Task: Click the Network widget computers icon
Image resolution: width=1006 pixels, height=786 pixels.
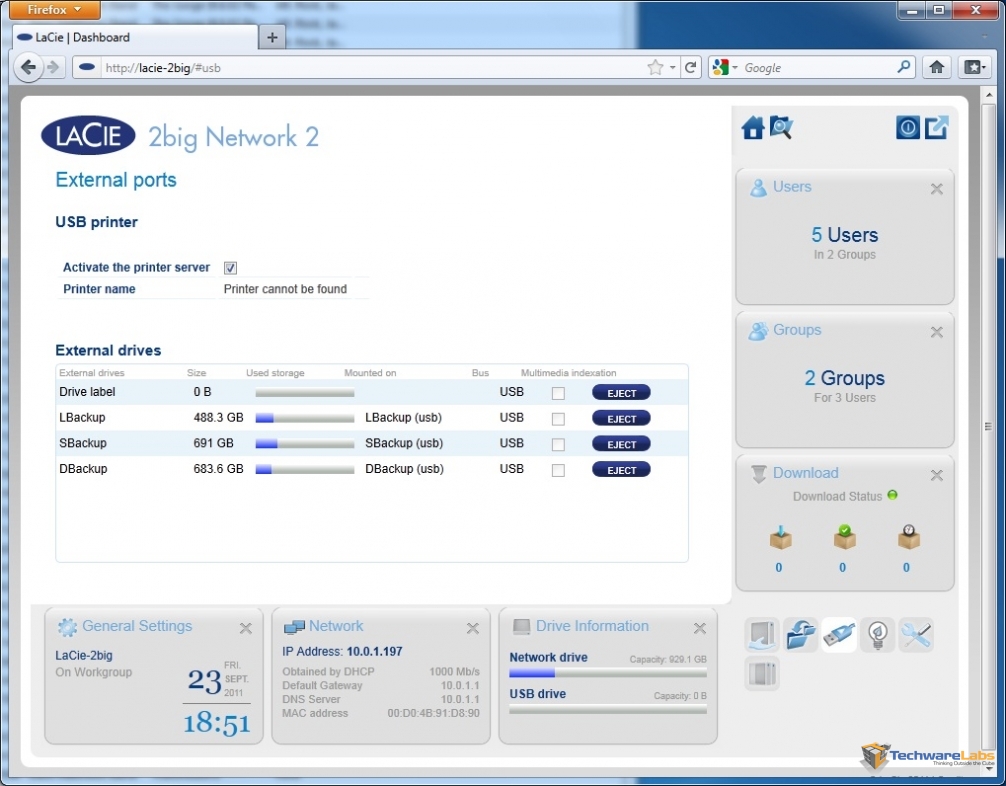Action: [x=294, y=627]
